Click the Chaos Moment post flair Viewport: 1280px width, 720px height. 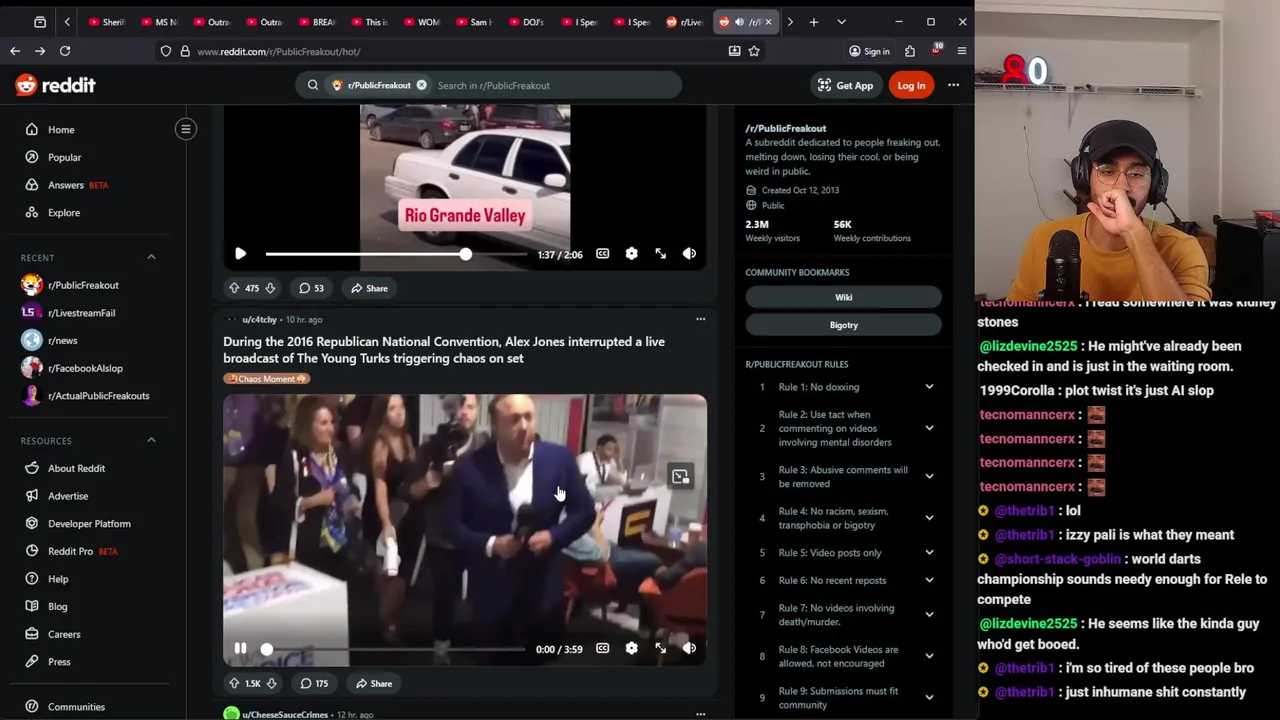pos(267,379)
